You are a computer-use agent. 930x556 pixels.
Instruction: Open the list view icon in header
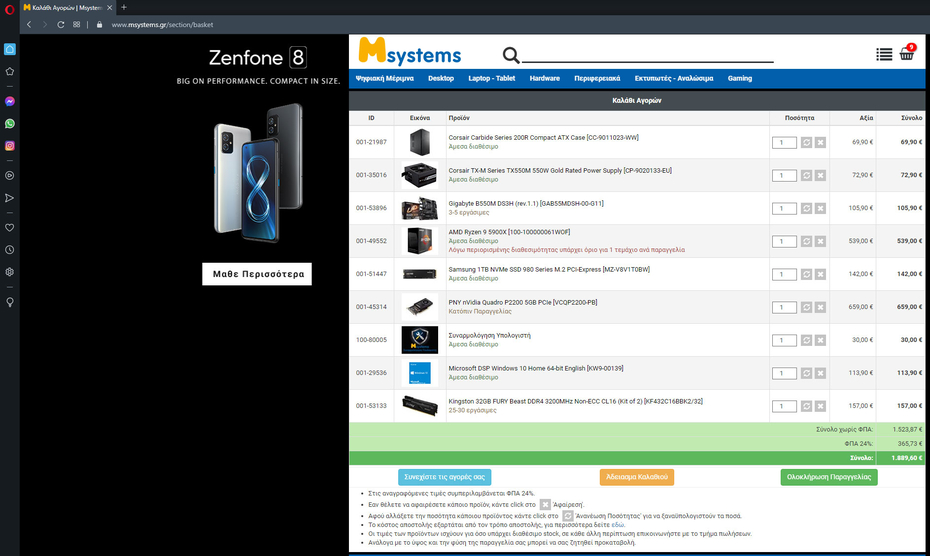[x=884, y=54]
